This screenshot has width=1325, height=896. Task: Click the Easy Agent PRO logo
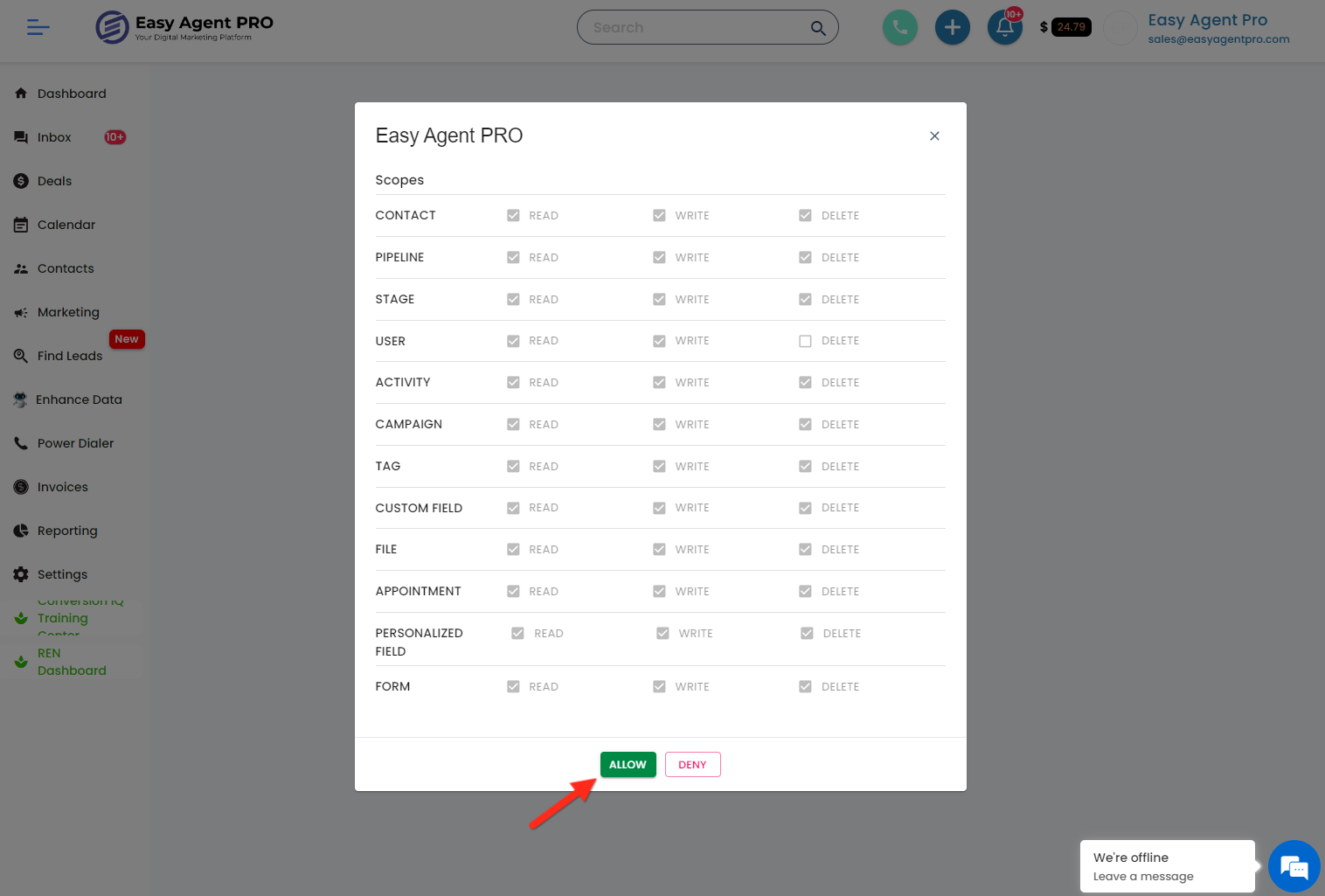[x=184, y=27]
